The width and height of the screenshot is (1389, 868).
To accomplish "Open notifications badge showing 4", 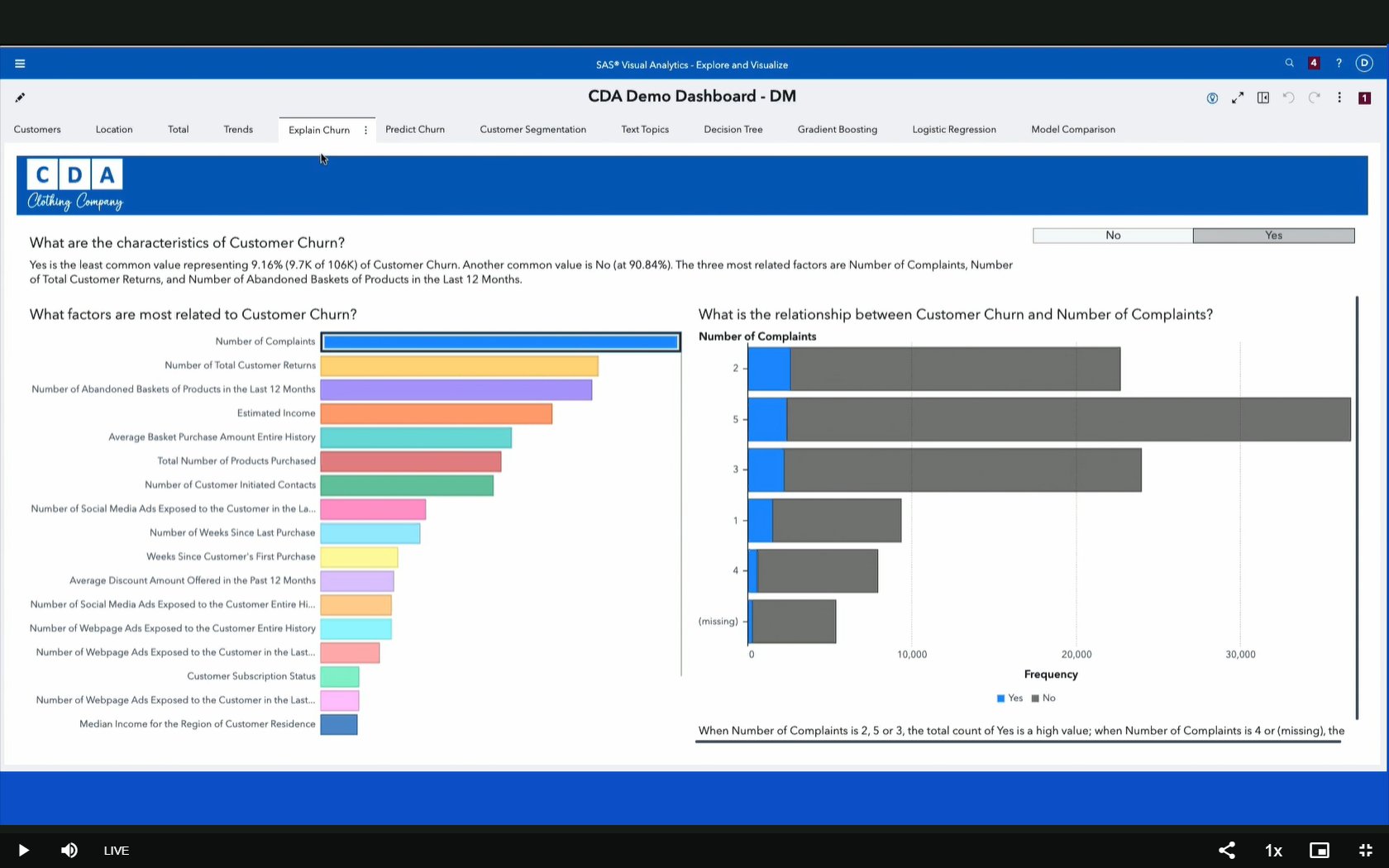I will point(1313,63).
